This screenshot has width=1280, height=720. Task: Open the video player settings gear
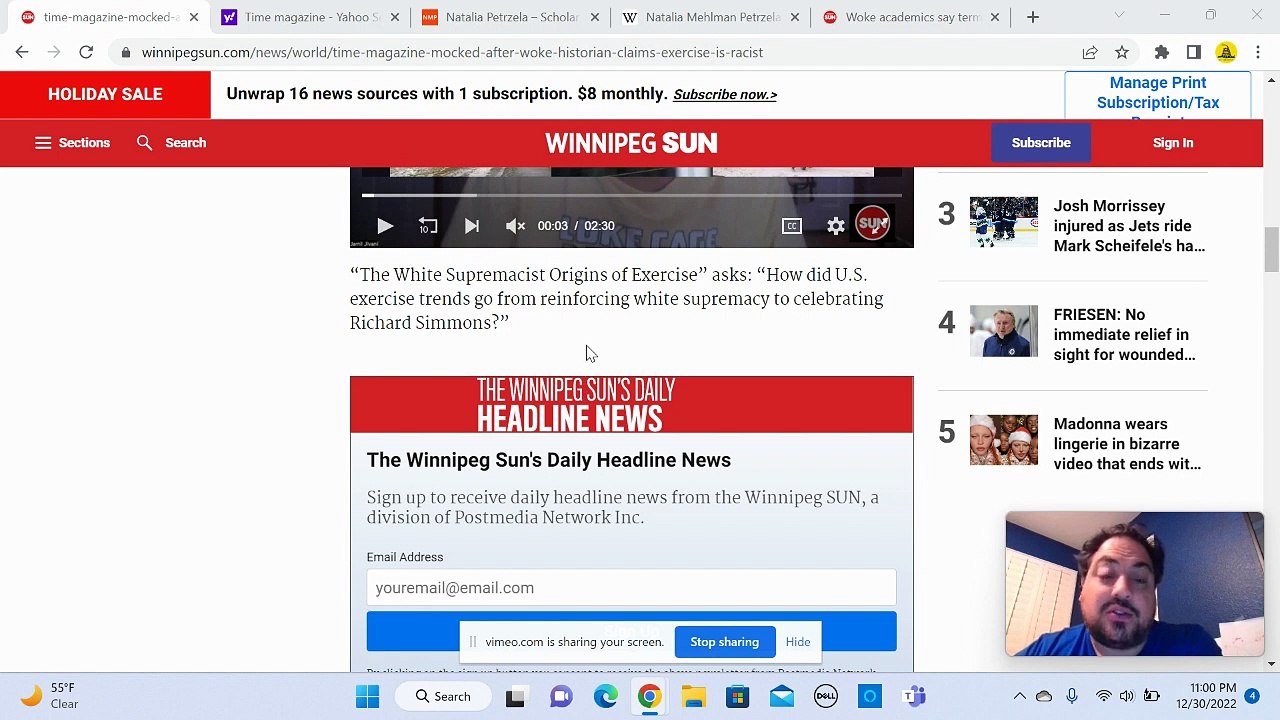pyautogui.click(x=836, y=226)
